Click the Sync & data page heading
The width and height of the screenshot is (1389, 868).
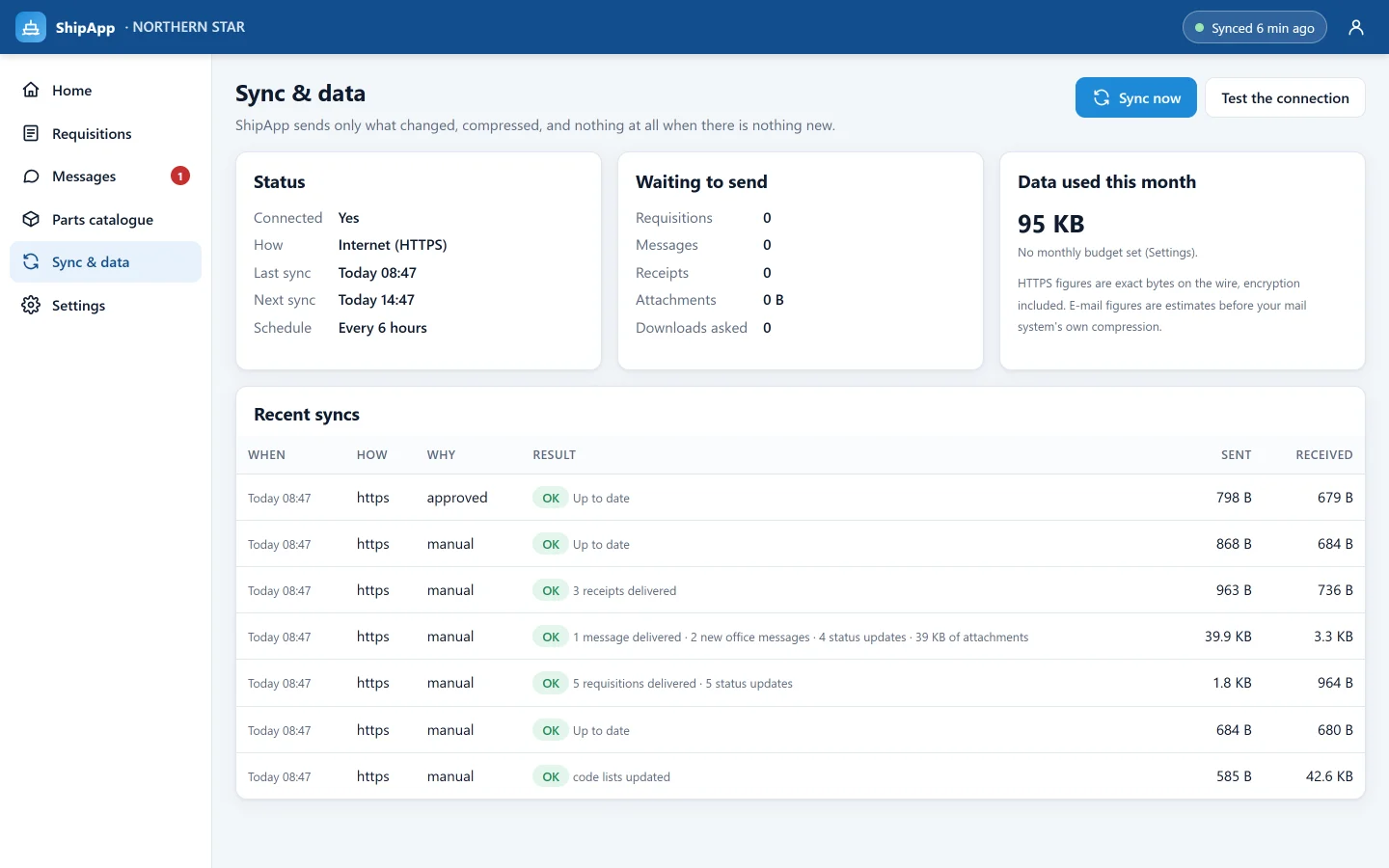(300, 94)
